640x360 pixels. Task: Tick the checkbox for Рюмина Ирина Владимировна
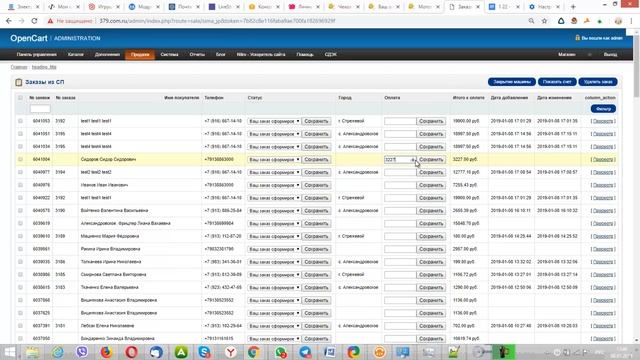pyautogui.click(x=20, y=249)
